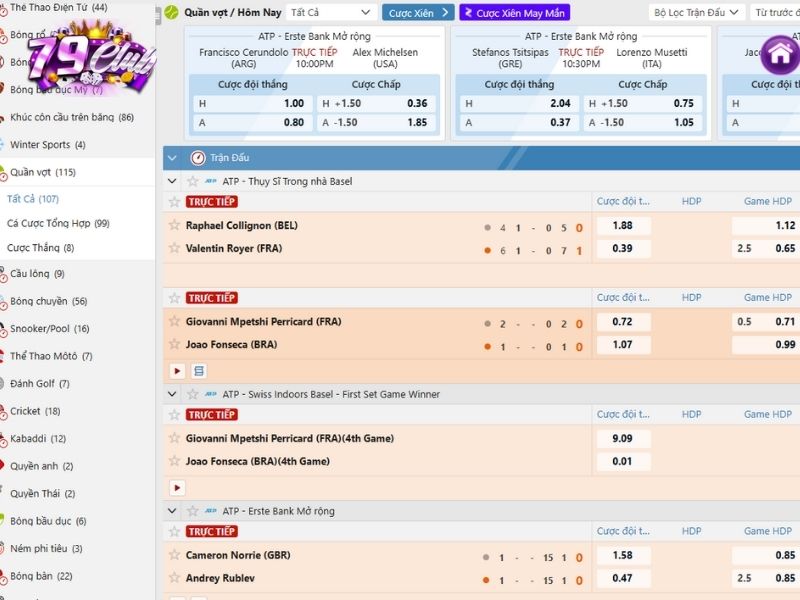Click the Cricket sport icon in sidebar

4,411
